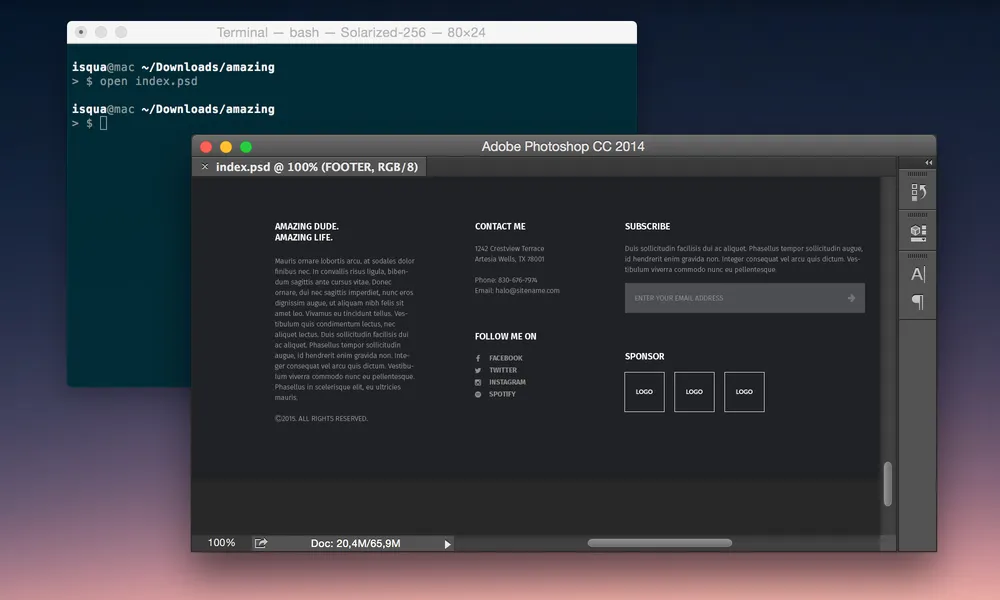Click the email field submit arrow
1000x600 pixels.
[851, 298]
